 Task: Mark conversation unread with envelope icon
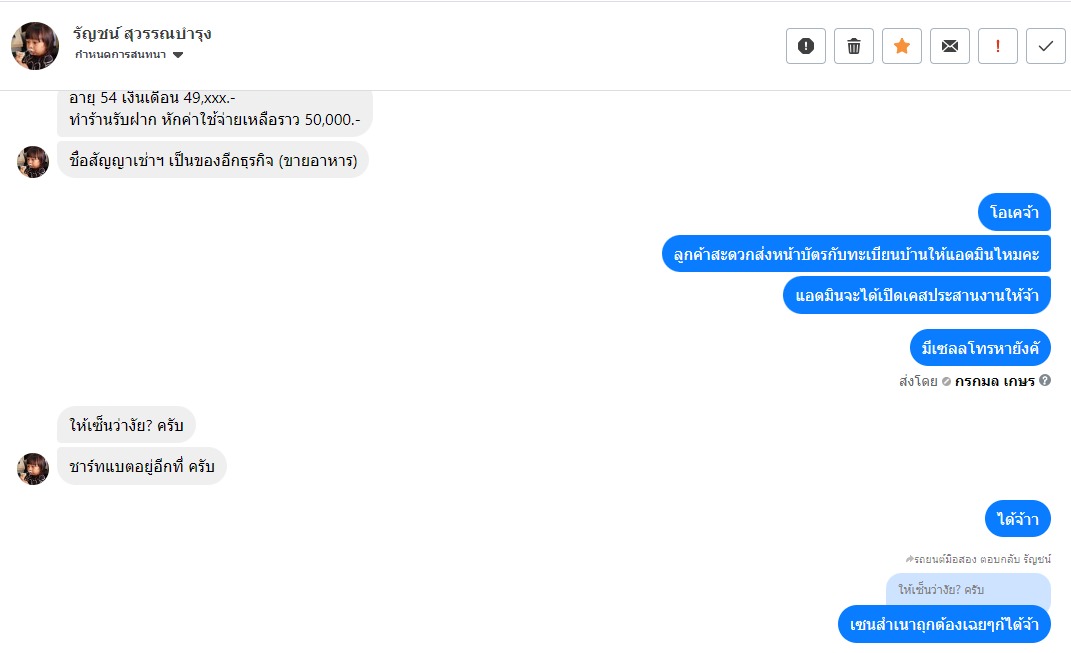(950, 46)
